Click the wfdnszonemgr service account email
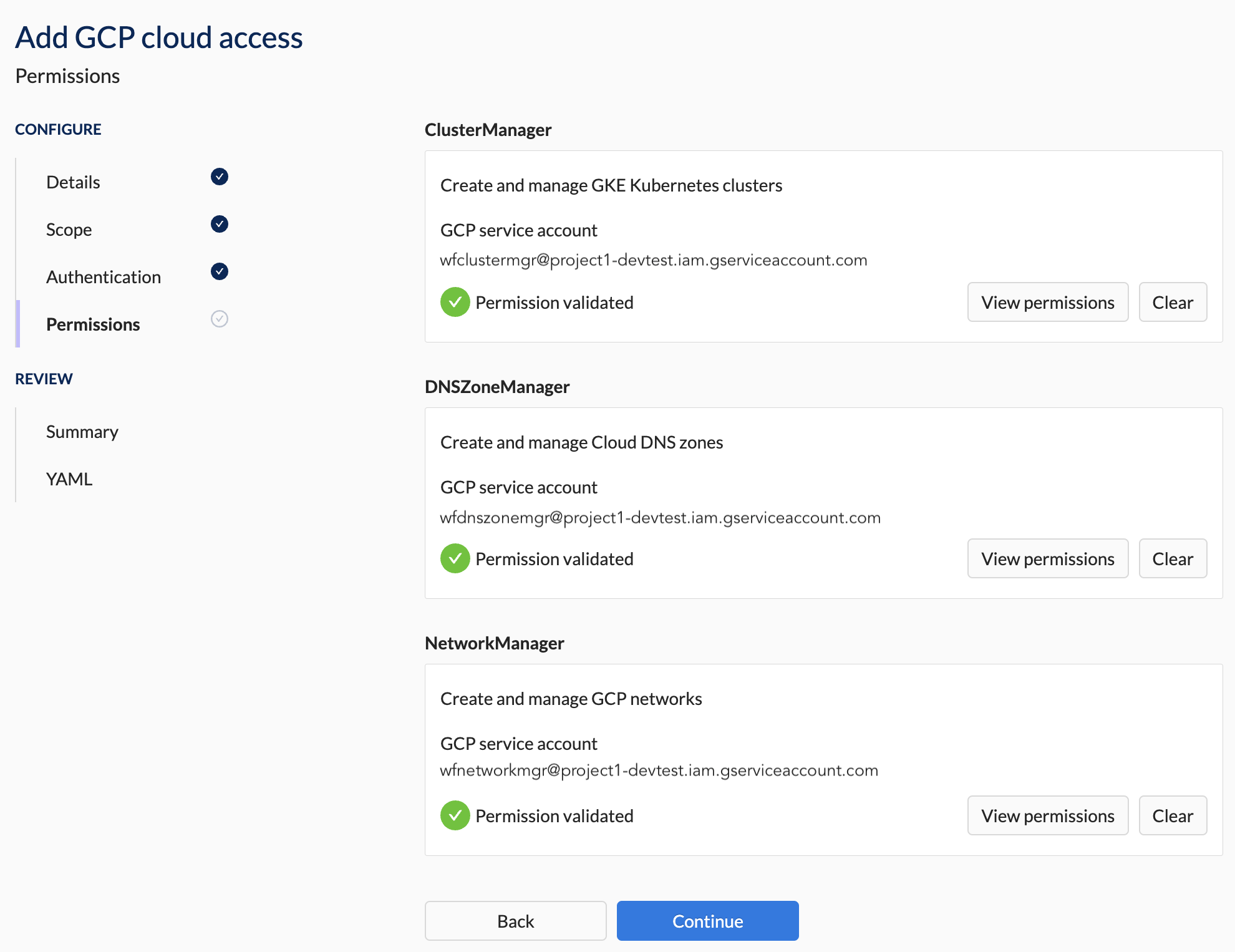This screenshot has width=1235, height=952. click(x=661, y=518)
